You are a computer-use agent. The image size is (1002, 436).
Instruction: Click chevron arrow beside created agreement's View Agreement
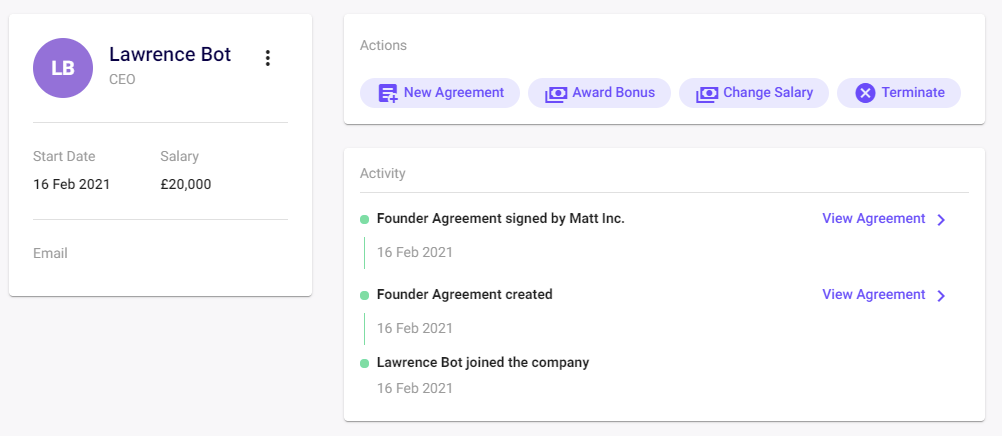(x=941, y=295)
